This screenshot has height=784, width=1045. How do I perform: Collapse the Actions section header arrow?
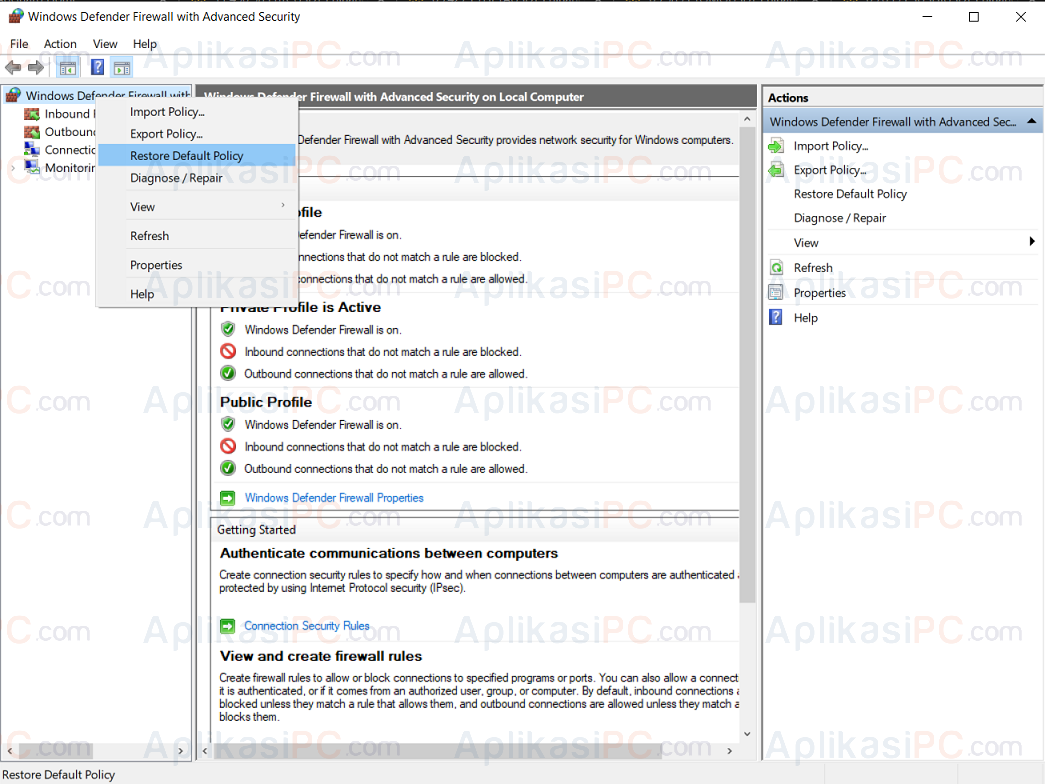pos(1032,121)
